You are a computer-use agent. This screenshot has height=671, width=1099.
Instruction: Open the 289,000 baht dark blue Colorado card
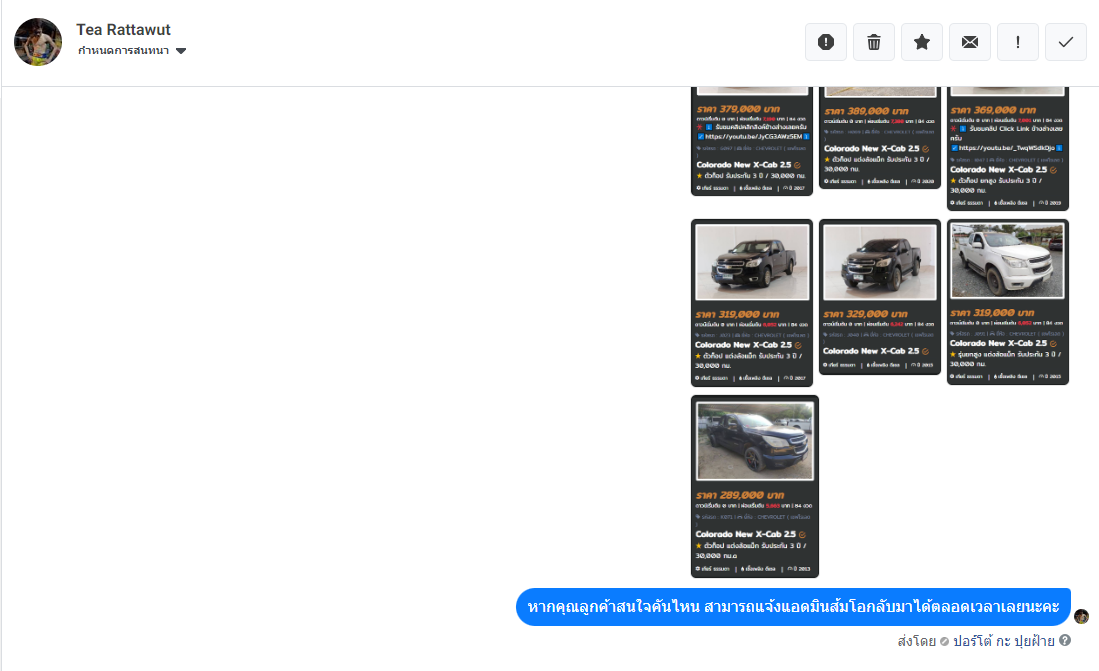tap(755, 486)
